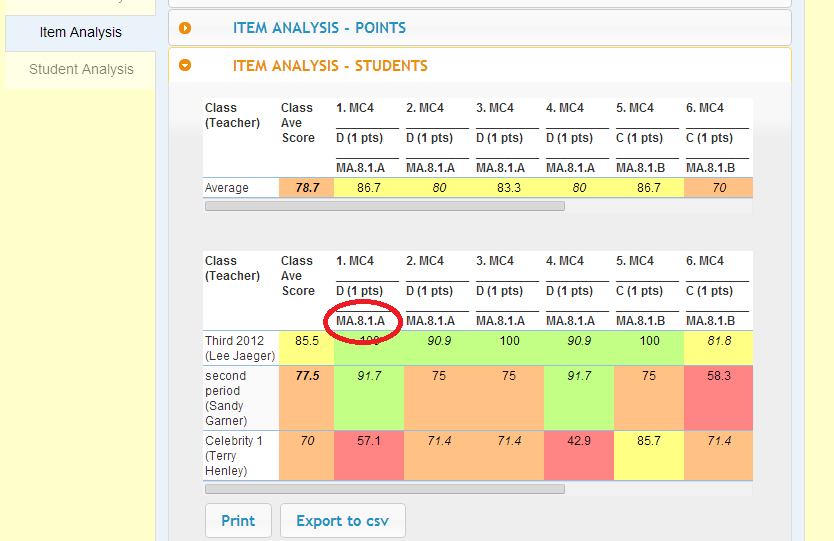
Task: Click the Print button
Action: tap(238, 521)
